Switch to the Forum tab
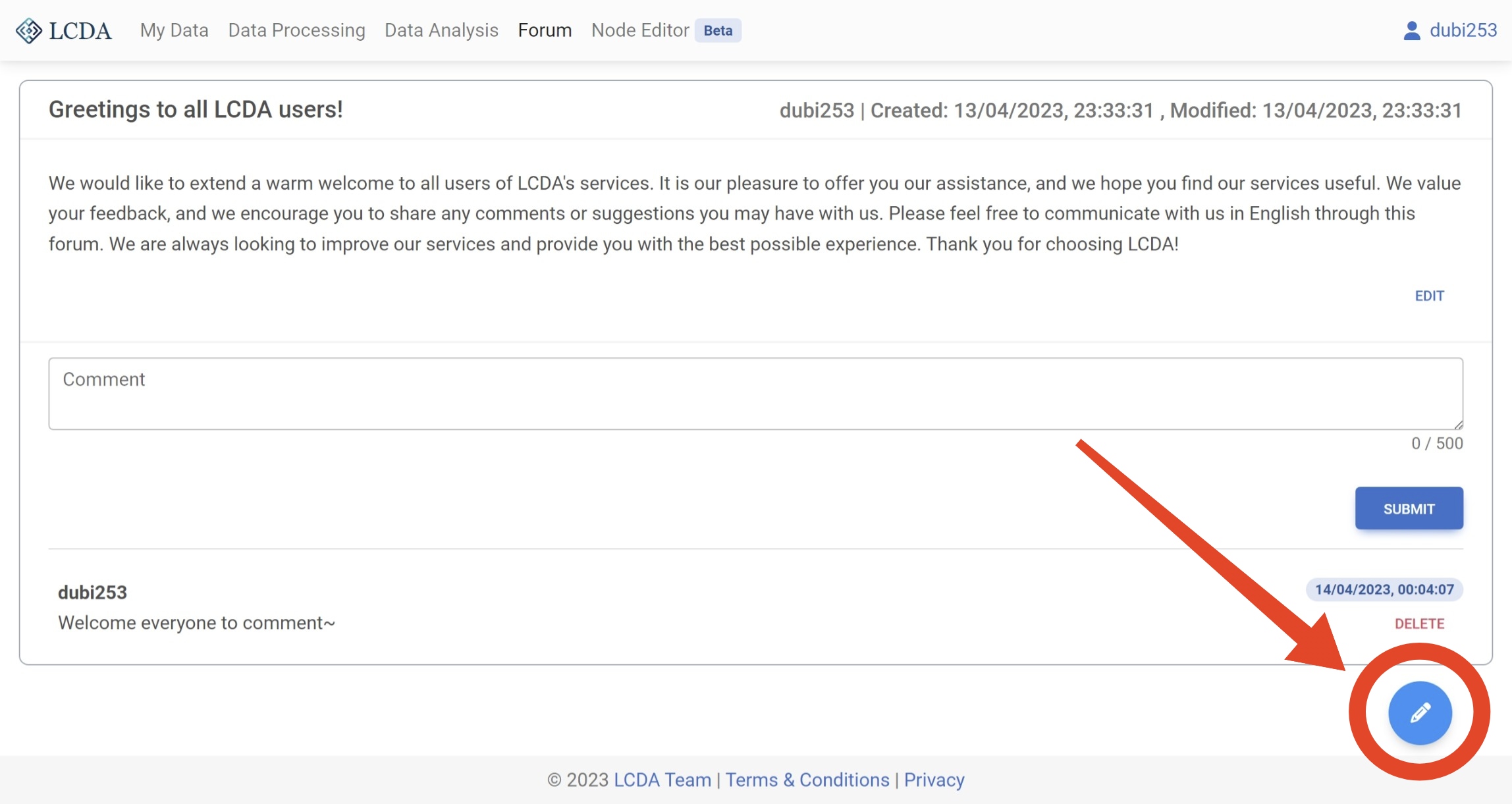The image size is (1512, 804). 545,30
